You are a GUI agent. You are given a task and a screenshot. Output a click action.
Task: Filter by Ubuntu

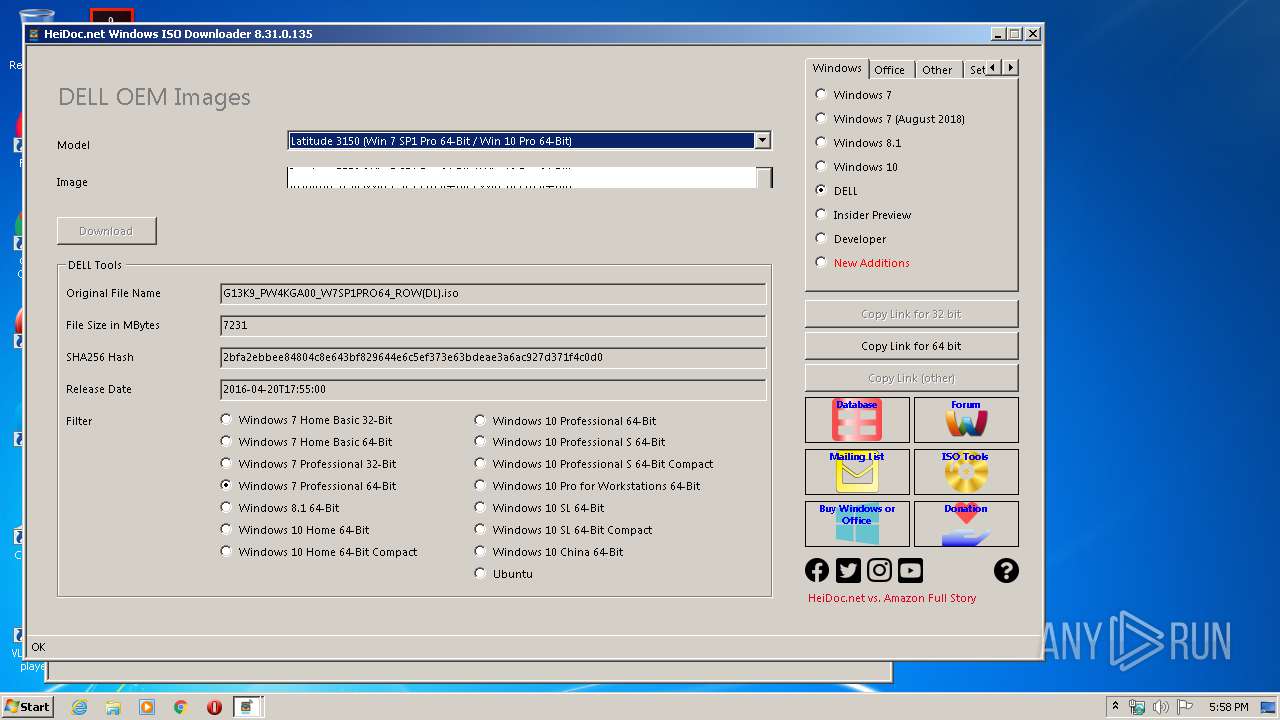480,573
